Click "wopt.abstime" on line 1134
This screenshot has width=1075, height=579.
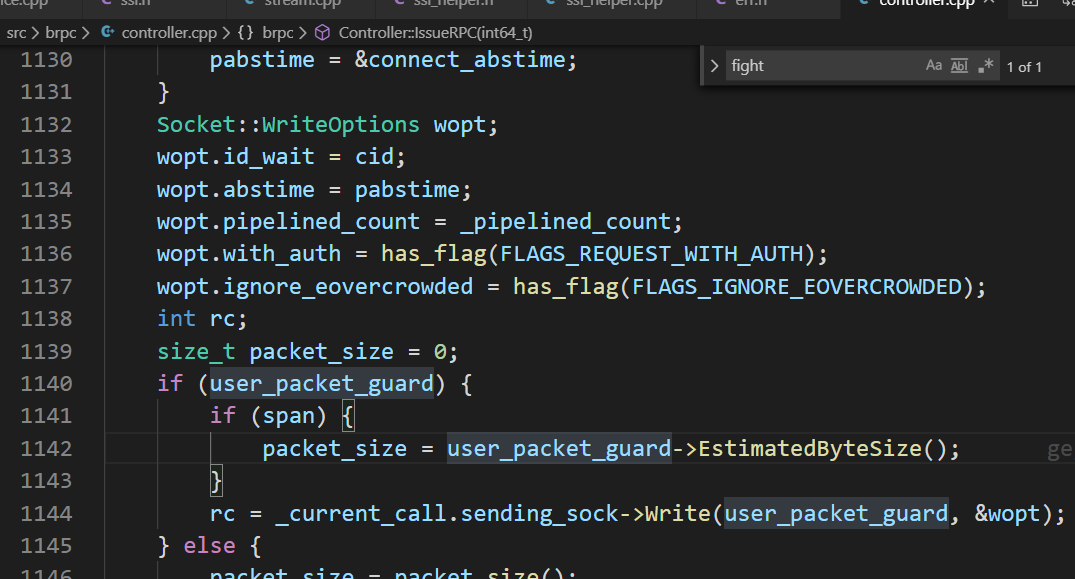tap(236, 190)
